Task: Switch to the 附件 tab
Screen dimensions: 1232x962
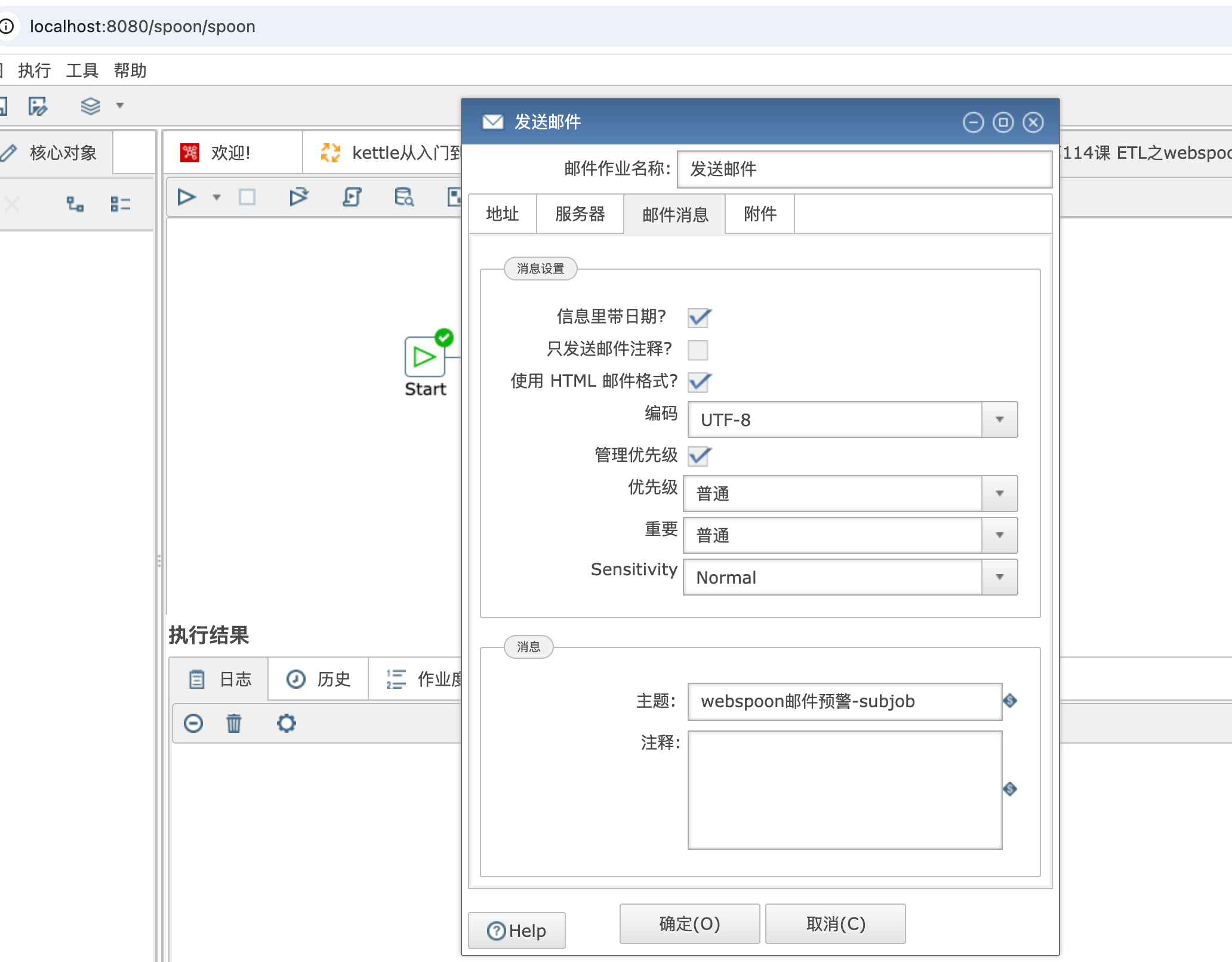Action: pyautogui.click(x=759, y=214)
